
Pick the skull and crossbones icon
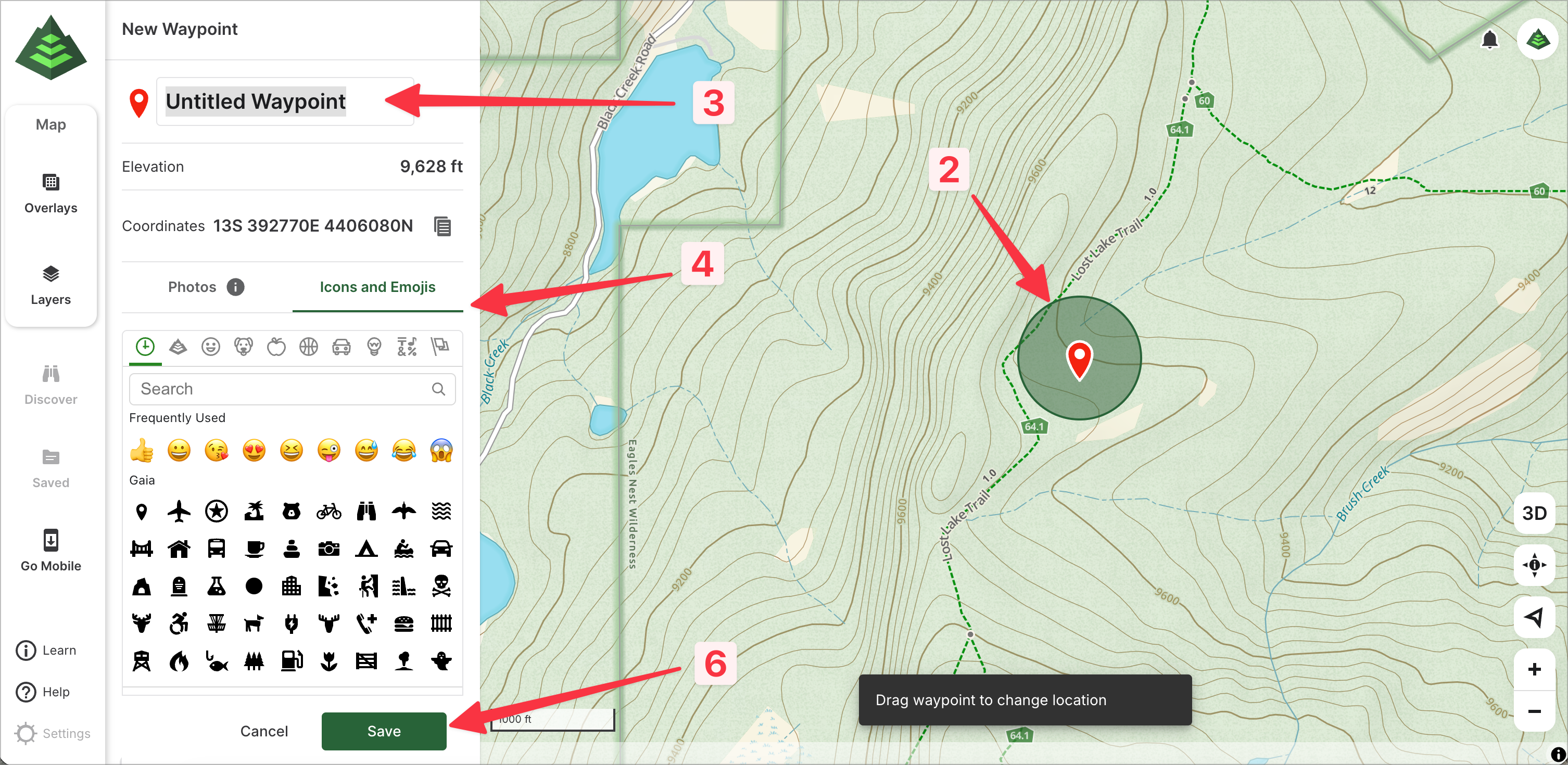pyautogui.click(x=441, y=586)
